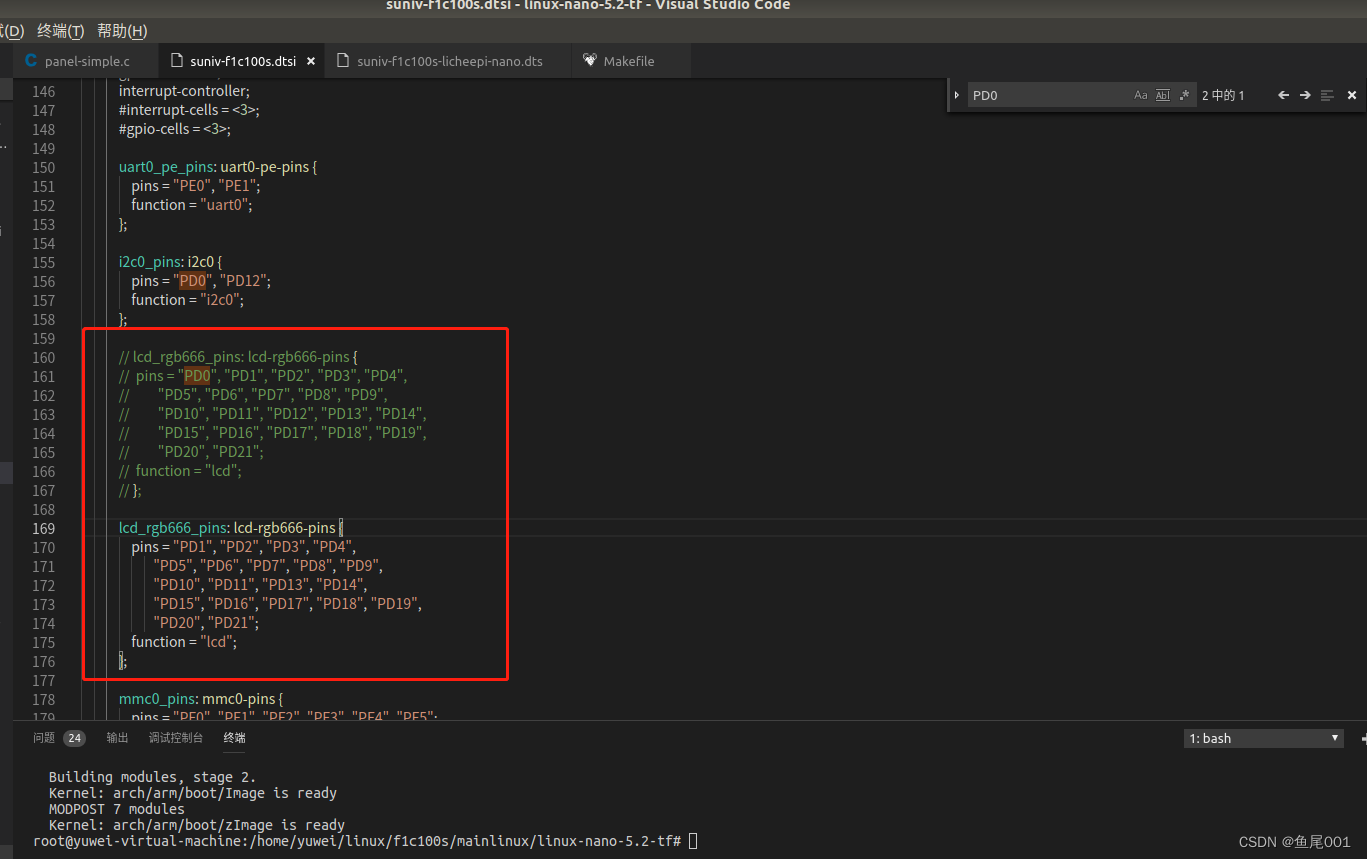Click highlighted "PD0" on line 156
Screen dimensions: 1367x859
(192, 281)
